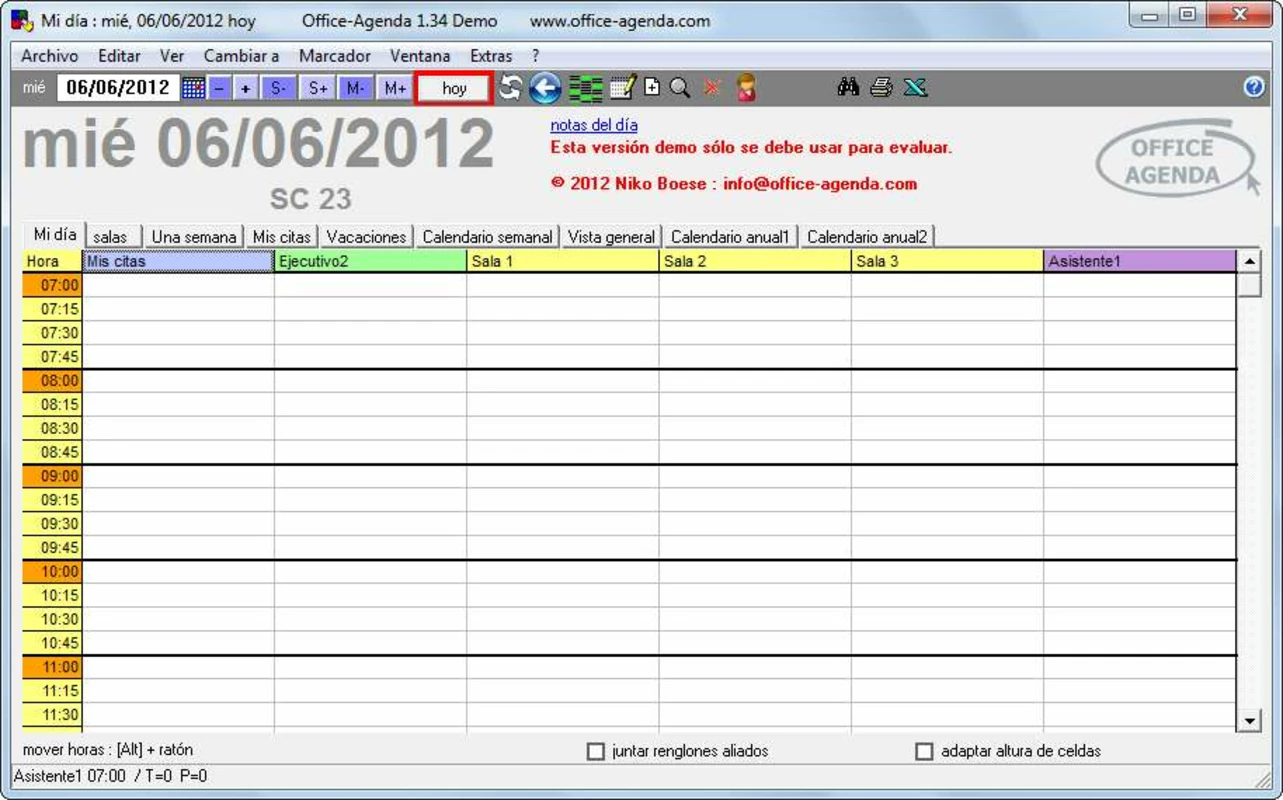Screen dimensions: 1283x800
Task: Click the red X delete icon
Action: [x=712, y=88]
